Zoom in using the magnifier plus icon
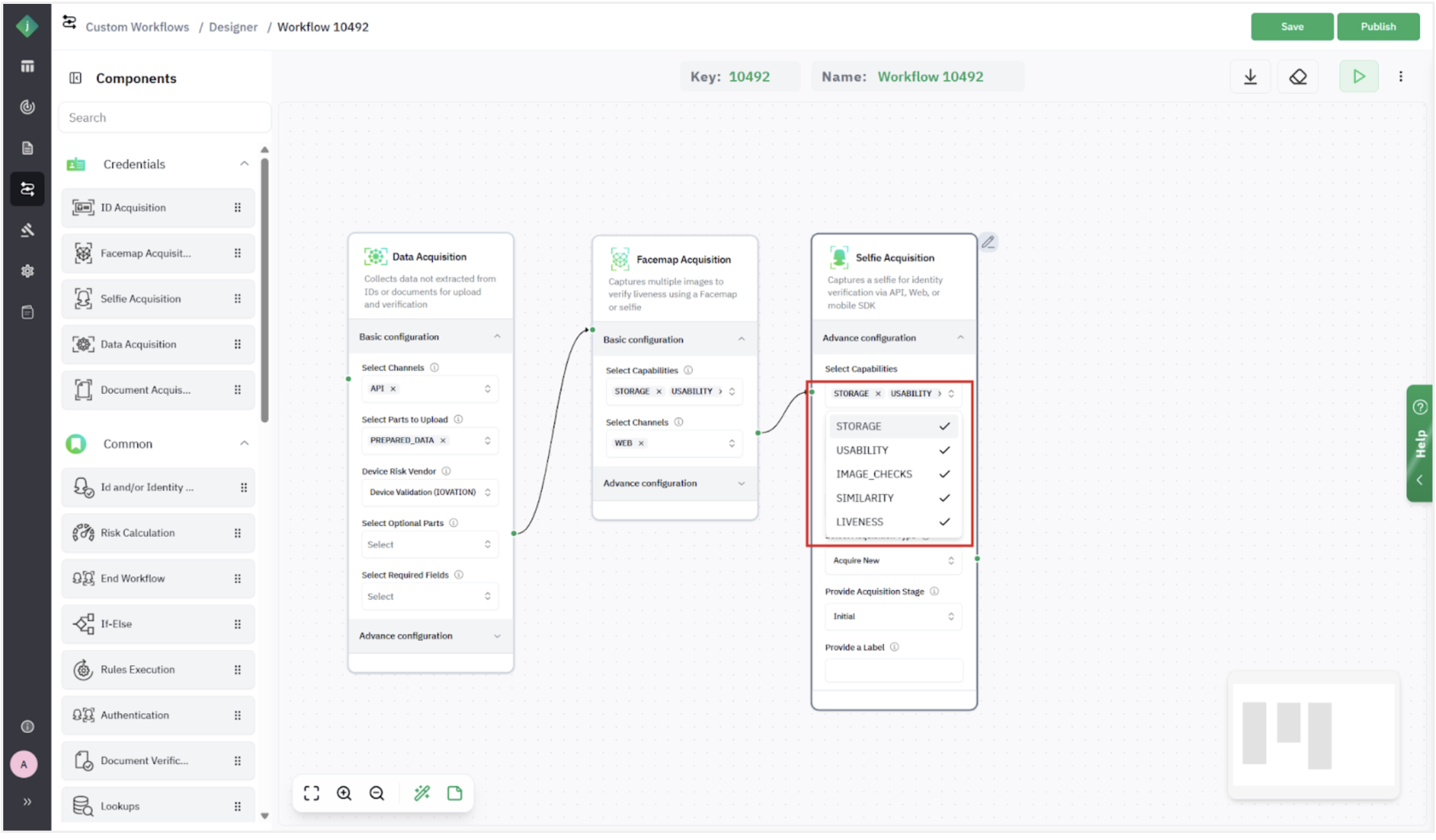The width and height of the screenshot is (1436, 840). click(344, 793)
